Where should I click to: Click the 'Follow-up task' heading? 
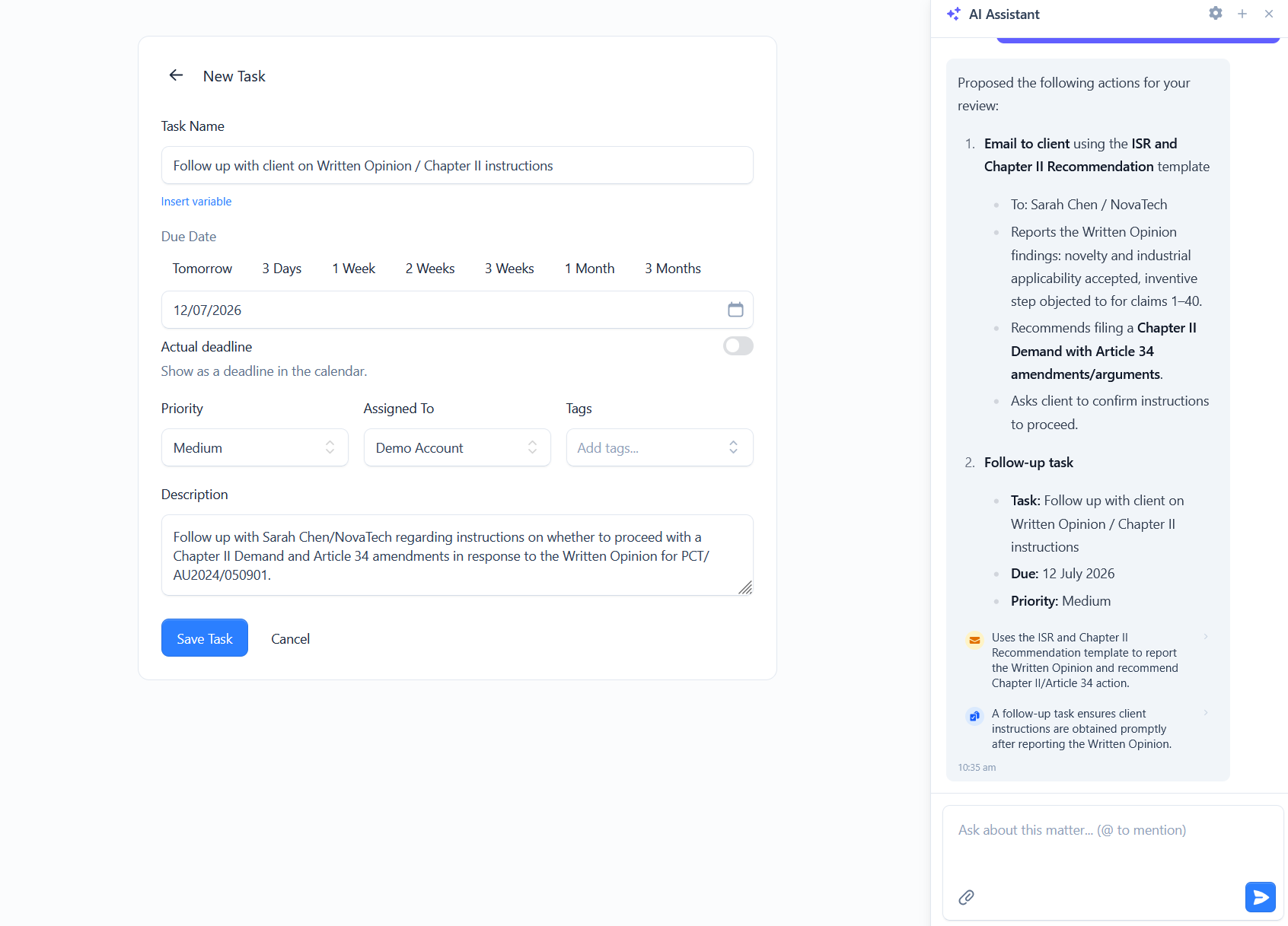(x=1028, y=463)
